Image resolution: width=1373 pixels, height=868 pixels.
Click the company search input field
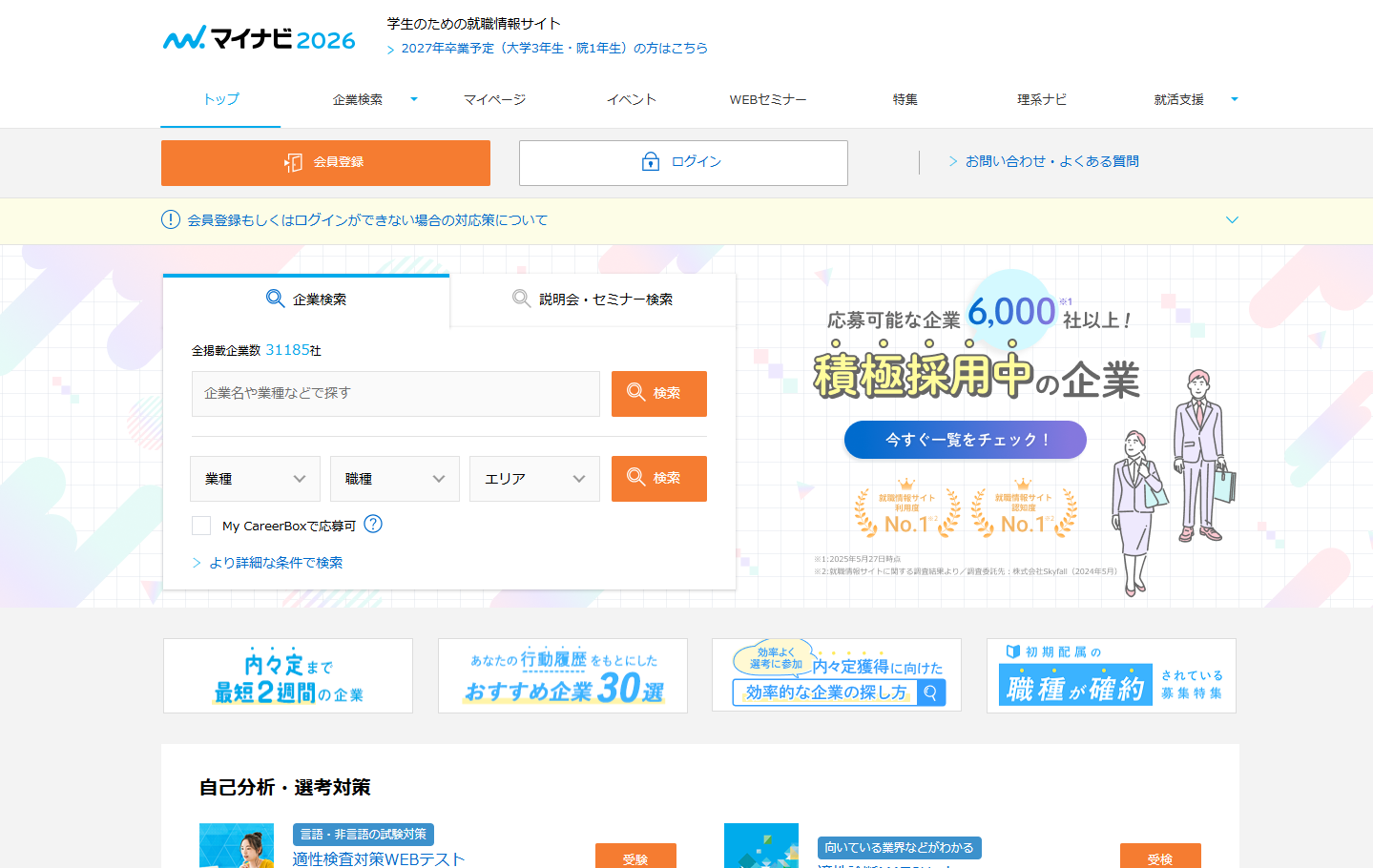point(394,393)
